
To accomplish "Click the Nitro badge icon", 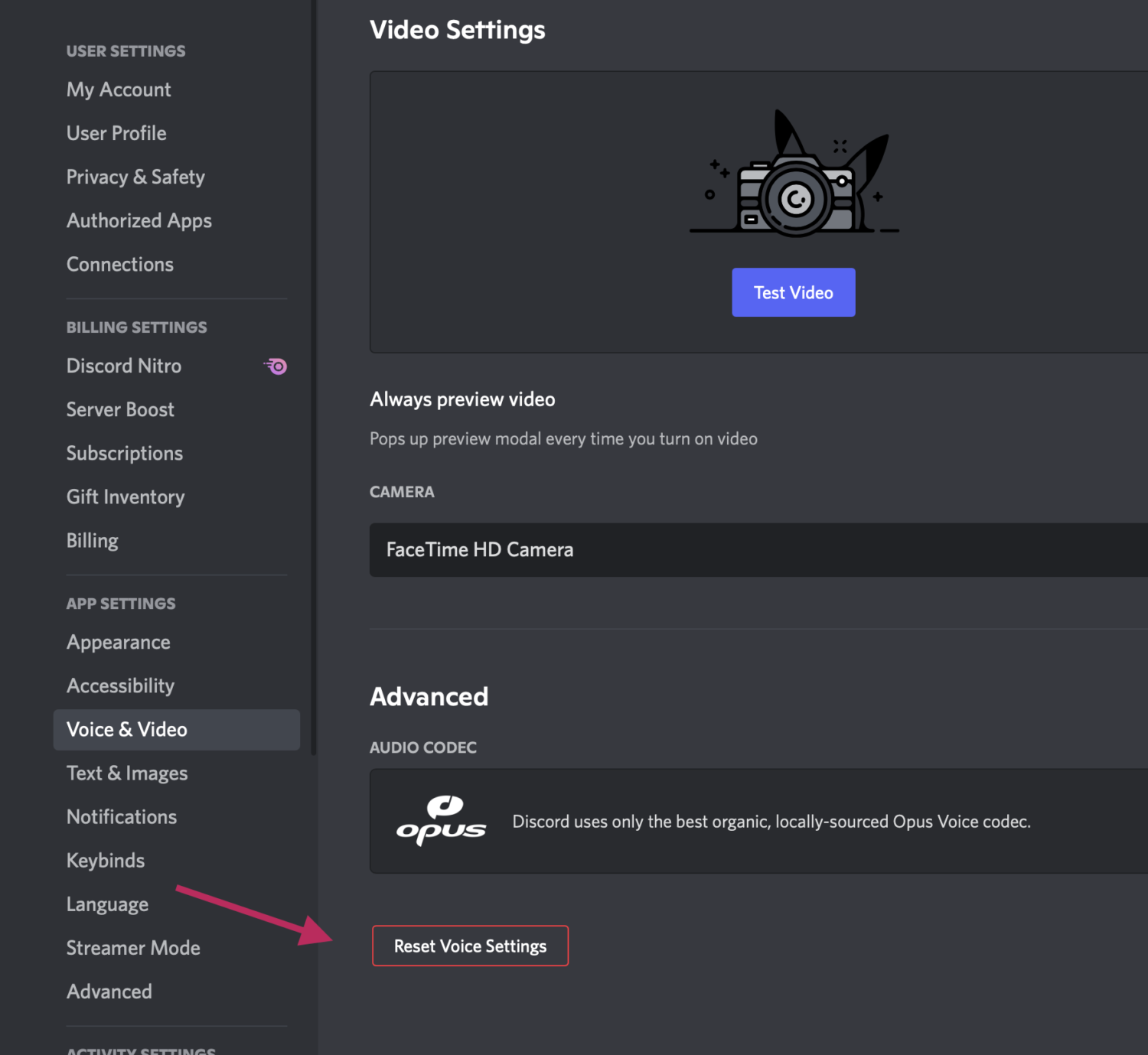I will (x=276, y=366).
